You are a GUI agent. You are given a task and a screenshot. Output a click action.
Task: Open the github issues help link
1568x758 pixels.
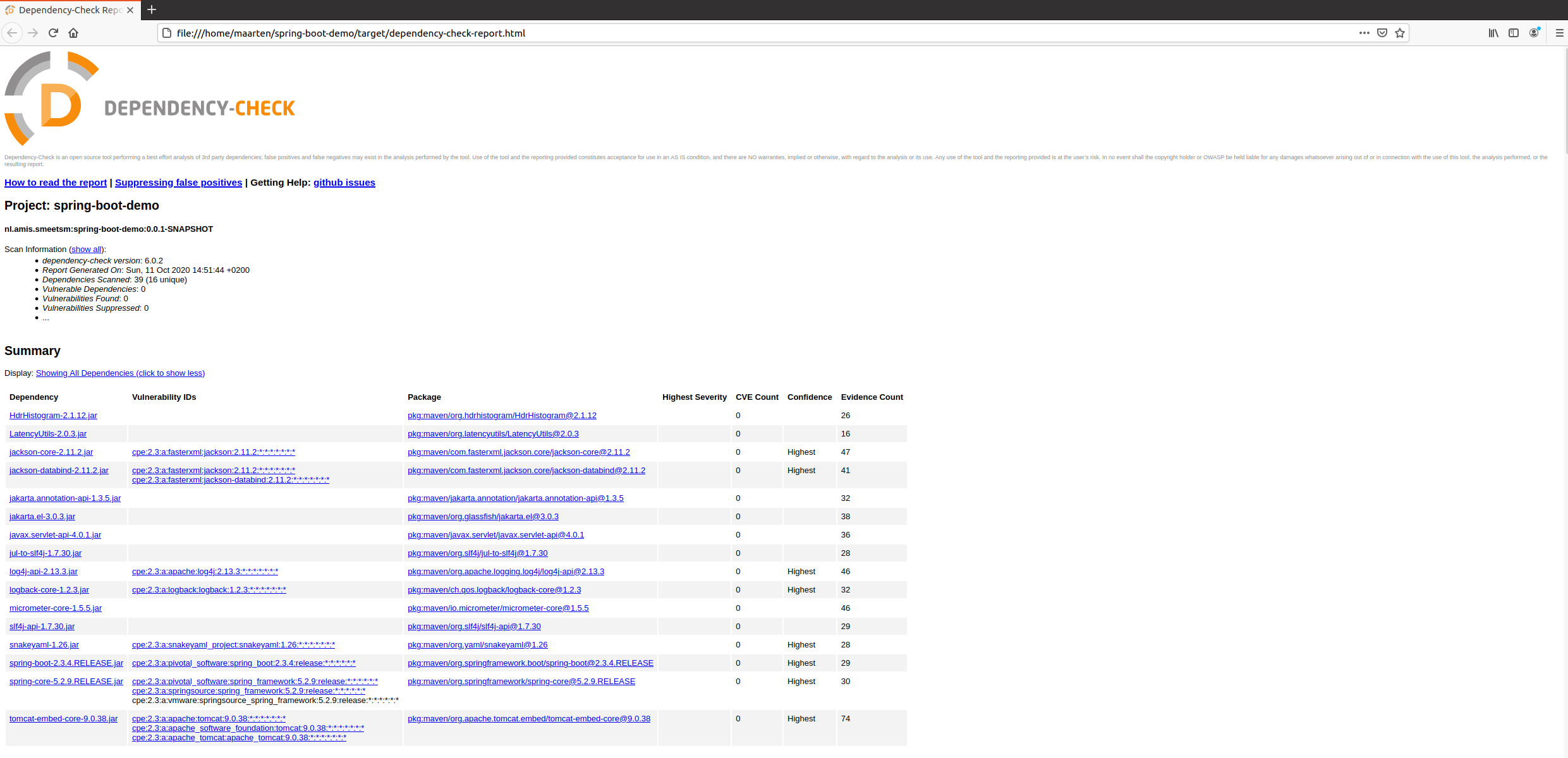(x=344, y=183)
